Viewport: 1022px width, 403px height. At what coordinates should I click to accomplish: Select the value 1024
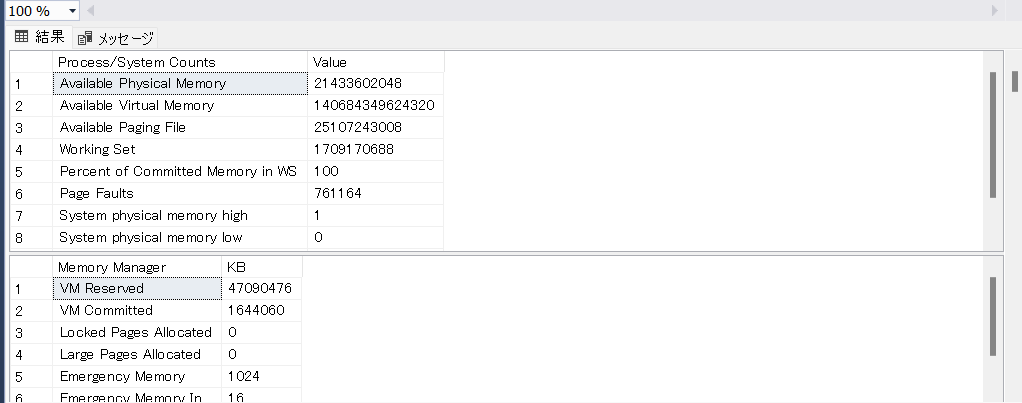click(x=262, y=377)
